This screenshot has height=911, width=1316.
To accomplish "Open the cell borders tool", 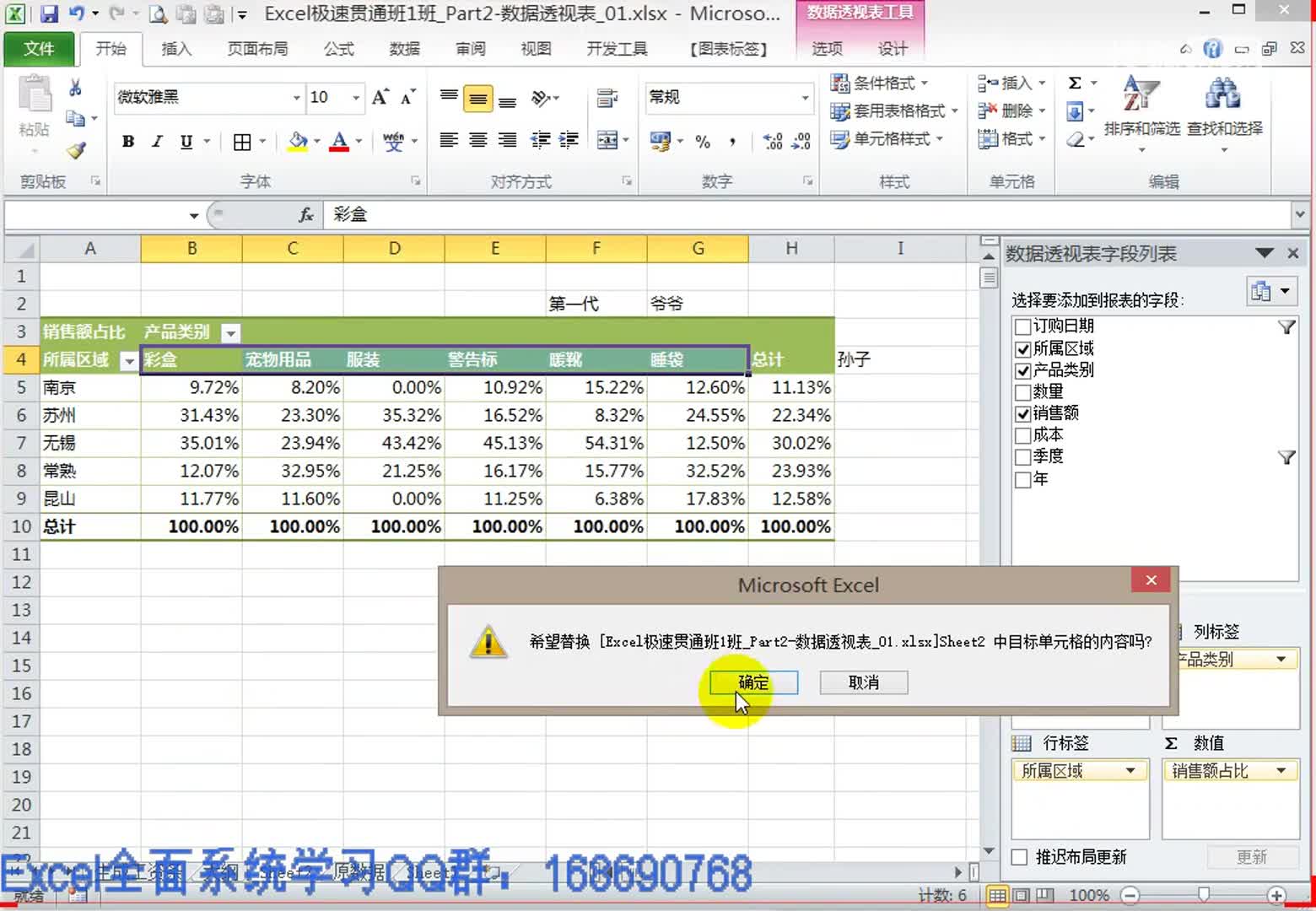I will tap(242, 142).
